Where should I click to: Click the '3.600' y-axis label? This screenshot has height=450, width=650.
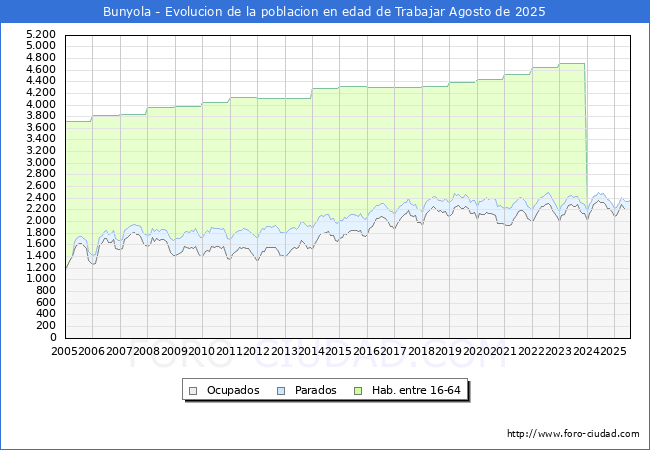[41, 127]
